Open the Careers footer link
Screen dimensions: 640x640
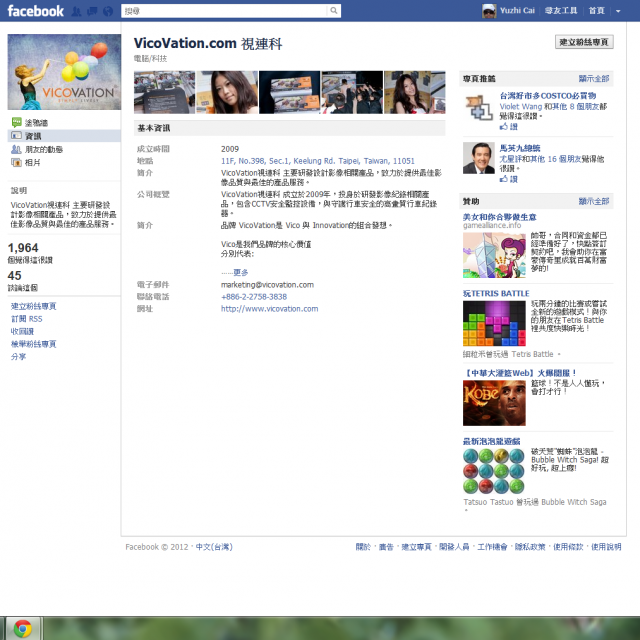click(x=492, y=547)
